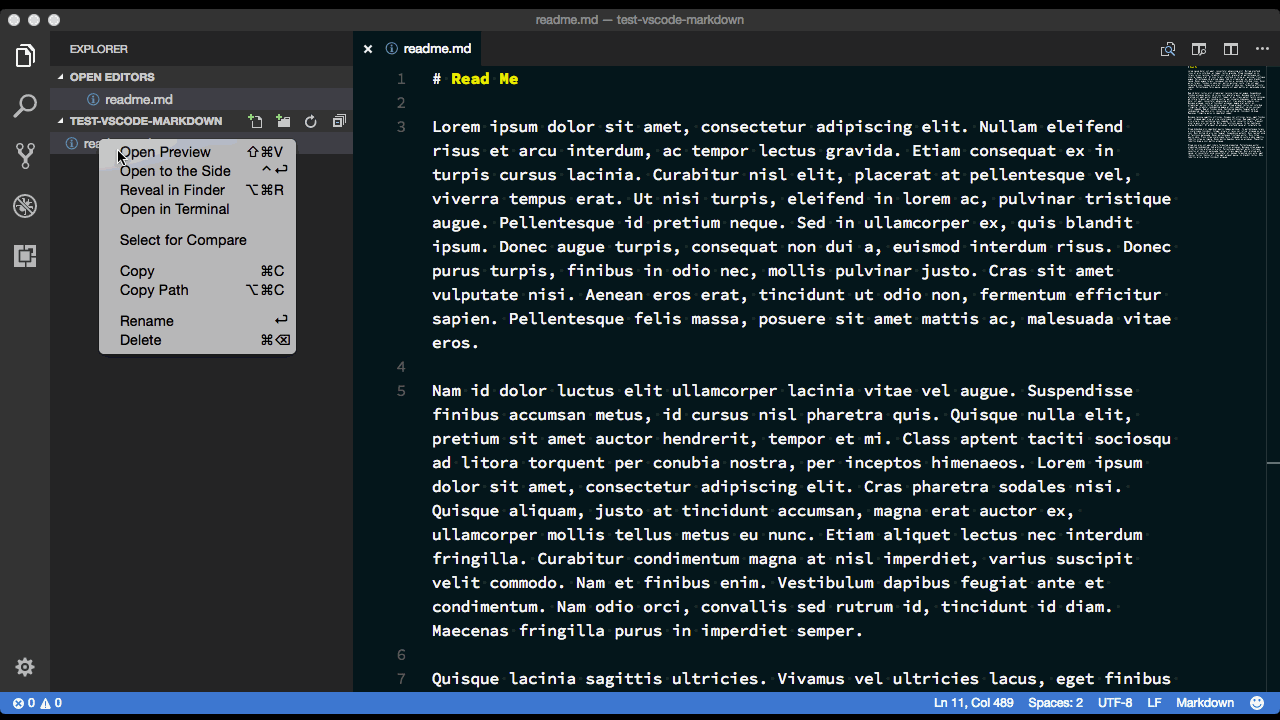
Task: Open the Extensions view
Action: (x=25, y=256)
